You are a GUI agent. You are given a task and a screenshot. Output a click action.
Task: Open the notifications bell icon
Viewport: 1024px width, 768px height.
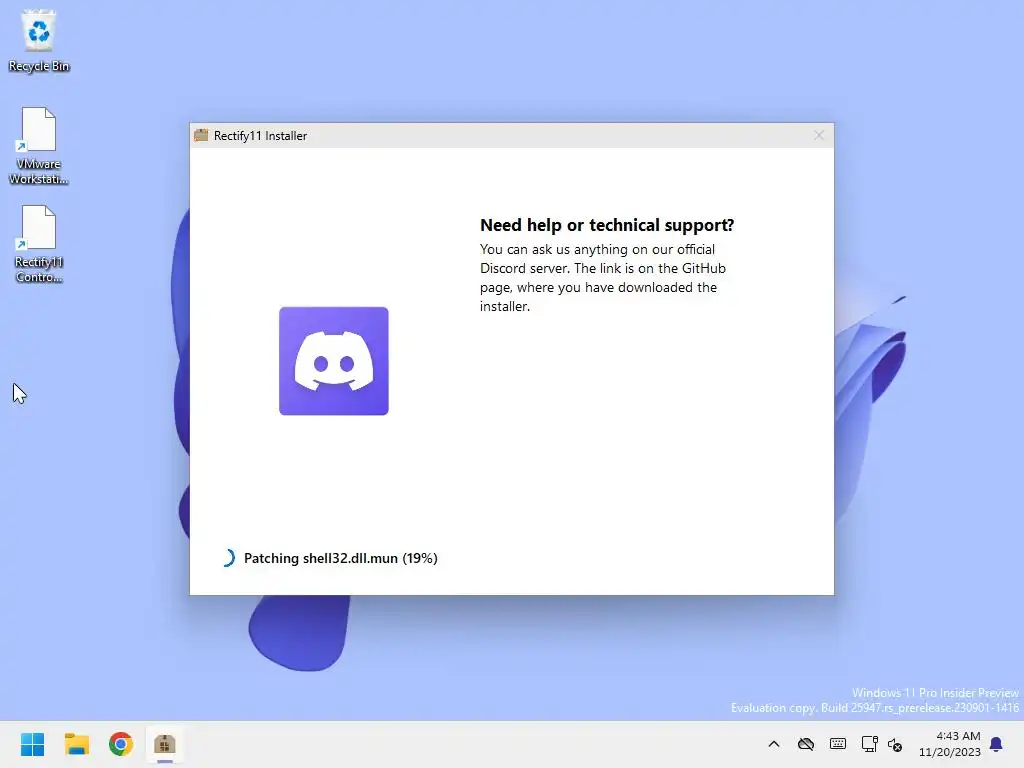pyautogui.click(x=996, y=744)
